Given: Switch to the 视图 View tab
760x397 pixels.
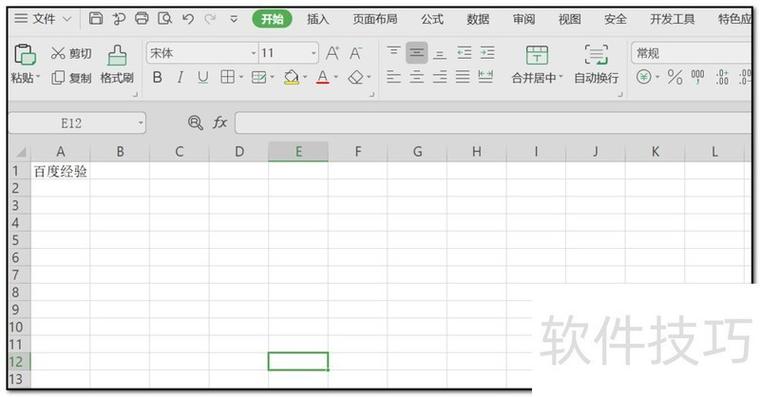Looking at the screenshot, I should (570, 19).
